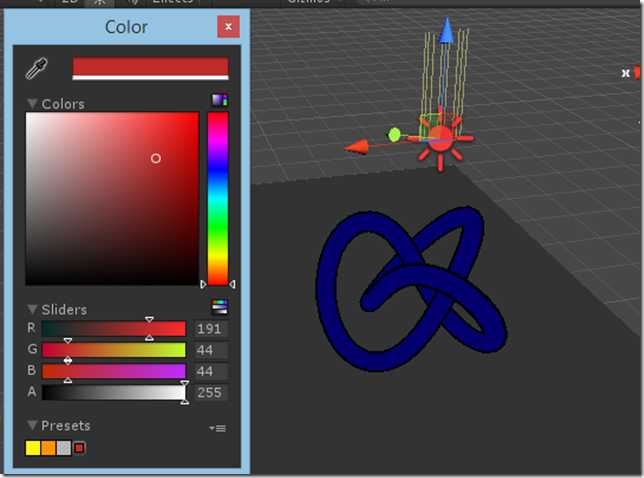Image resolution: width=644 pixels, height=478 pixels.
Task: Choose the gray preset swatch
Action: click(64, 448)
